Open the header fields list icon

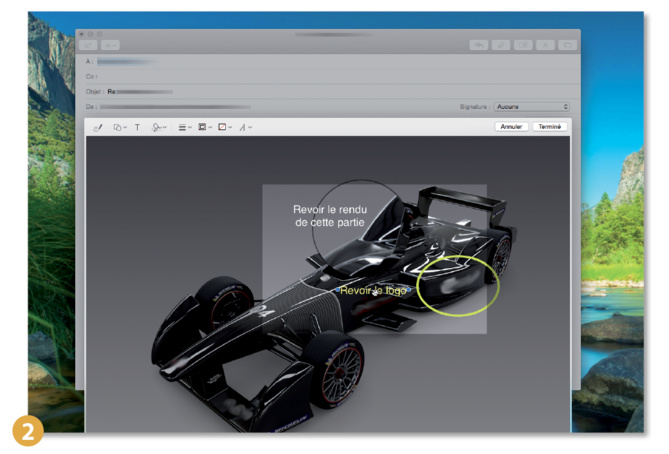coord(110,45)
